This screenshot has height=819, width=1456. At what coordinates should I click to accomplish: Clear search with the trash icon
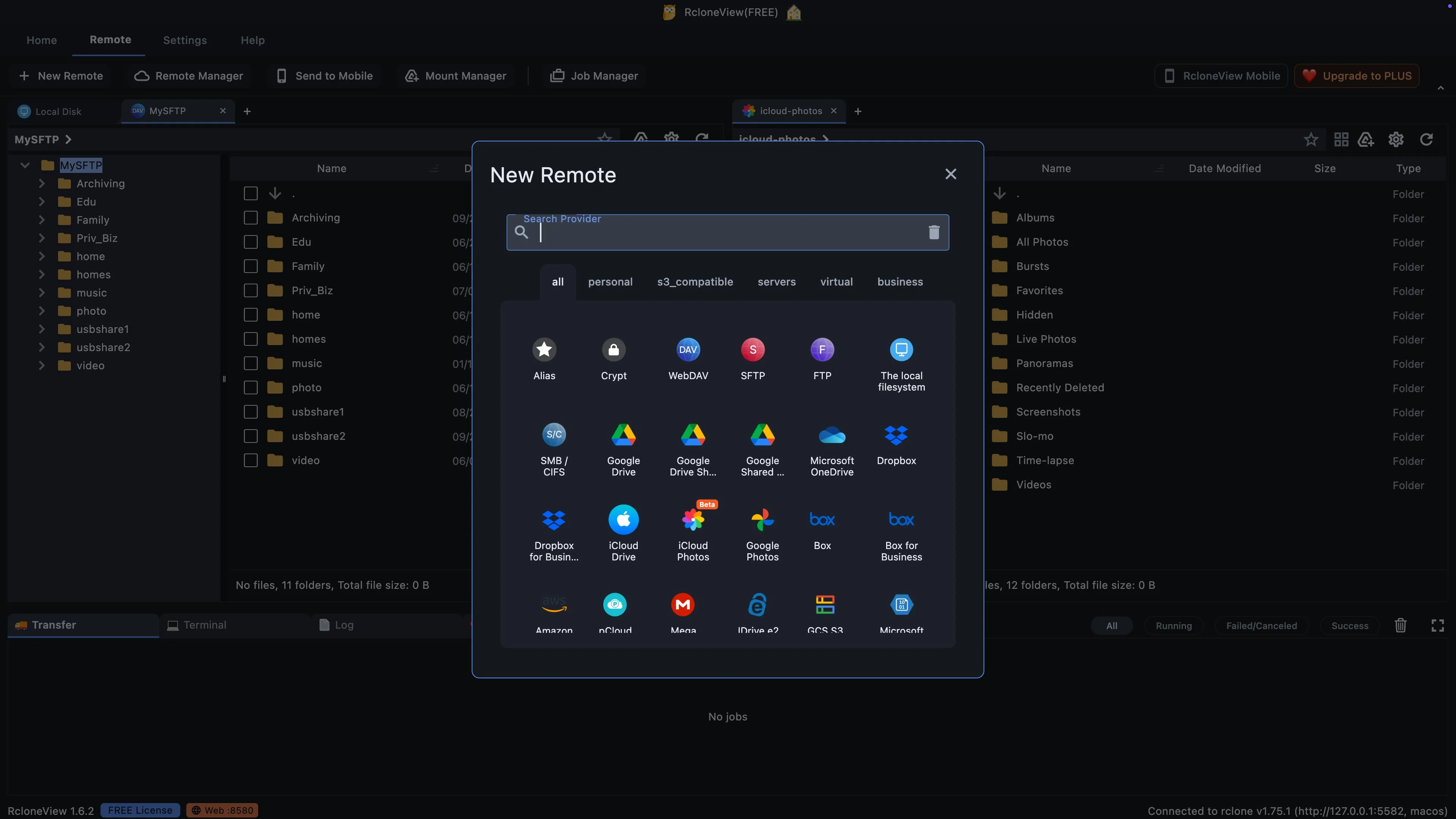click(x=934, y=232)
